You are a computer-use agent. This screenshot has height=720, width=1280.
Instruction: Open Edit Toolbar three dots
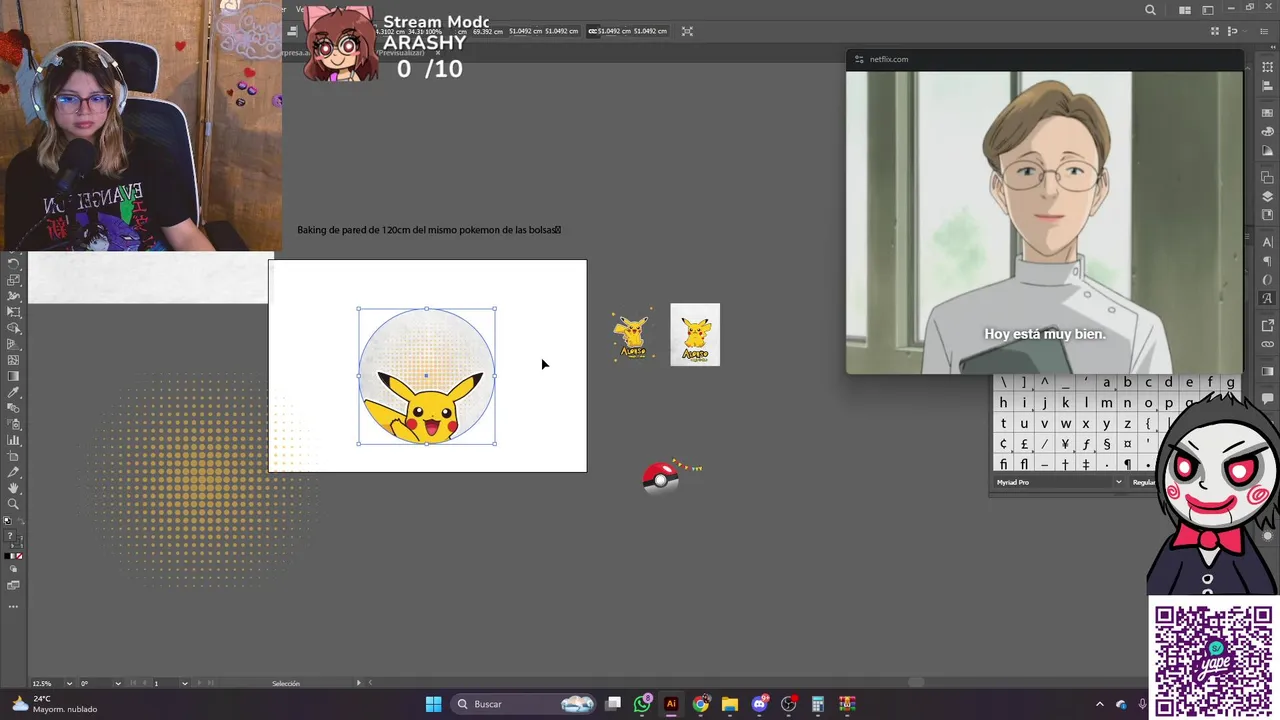coord(14,606)
